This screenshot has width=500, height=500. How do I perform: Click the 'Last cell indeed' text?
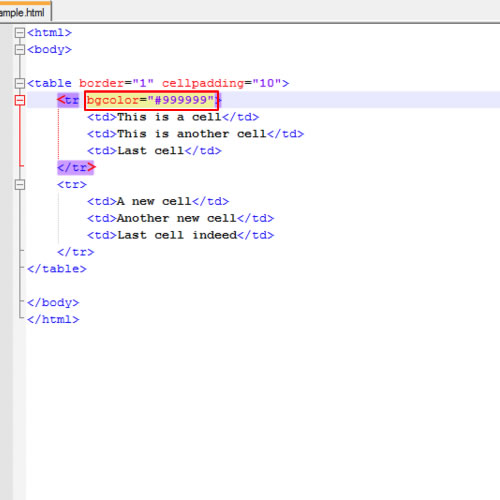[x=177, y=235]
